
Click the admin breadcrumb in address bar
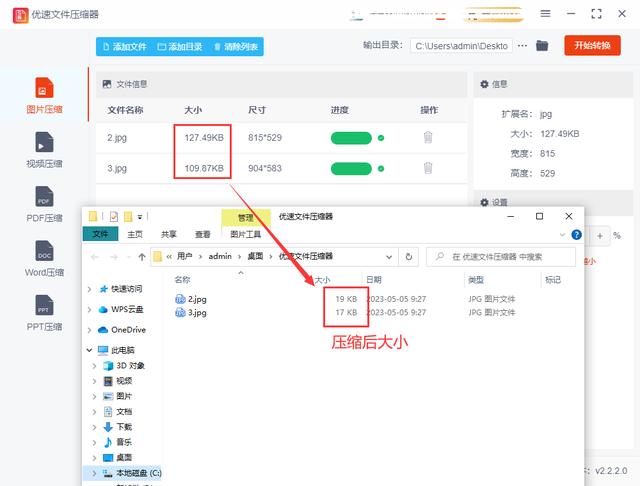click(x=220, y=256)
